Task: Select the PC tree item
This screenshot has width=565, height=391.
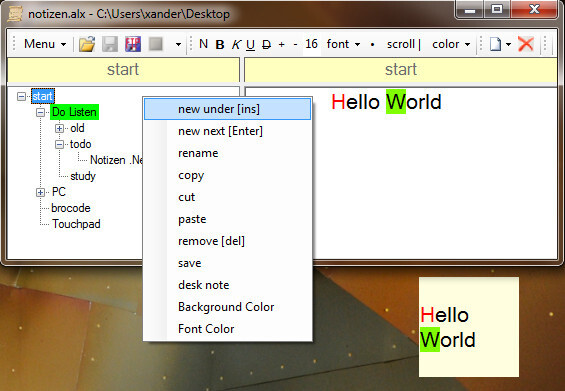Action: [x=59, y=192]
